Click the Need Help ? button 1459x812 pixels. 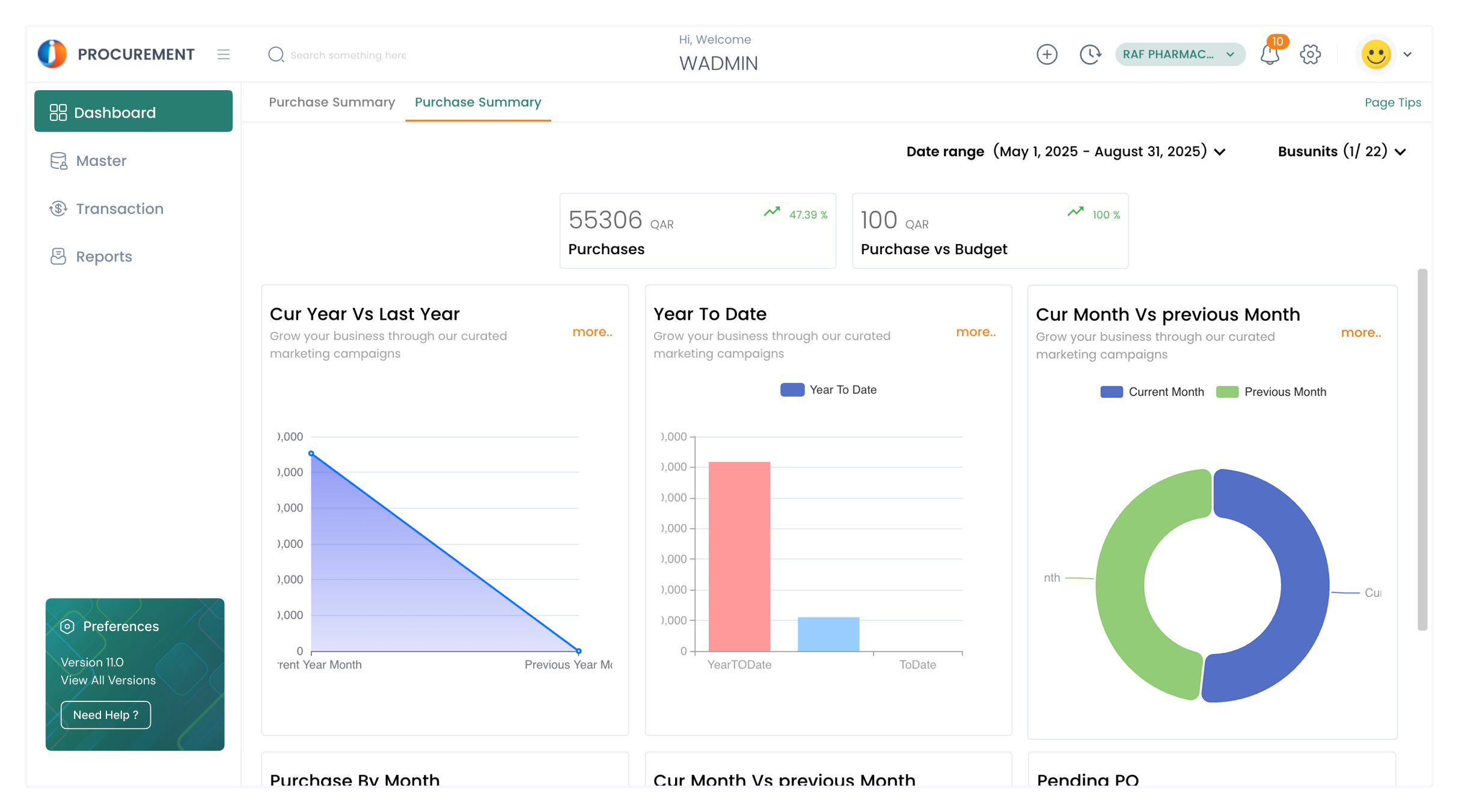[106, 715]
